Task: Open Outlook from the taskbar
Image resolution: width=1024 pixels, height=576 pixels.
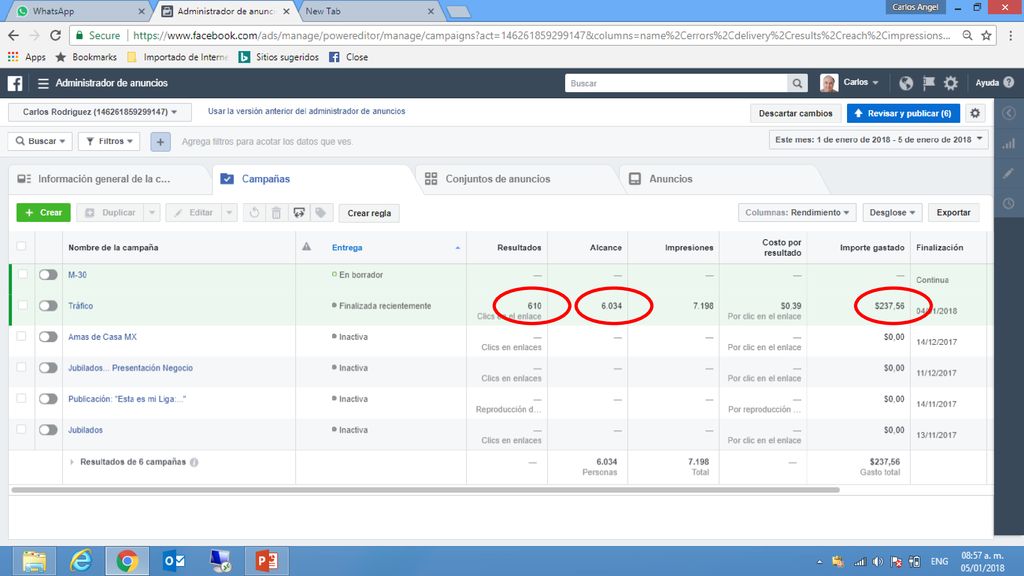Action: (174, 561)
